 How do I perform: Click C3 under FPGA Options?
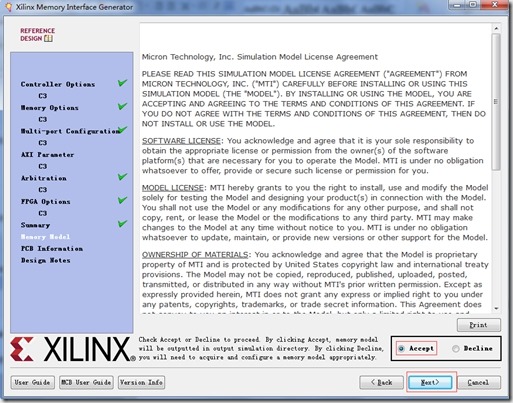click(x=43, y=213)
